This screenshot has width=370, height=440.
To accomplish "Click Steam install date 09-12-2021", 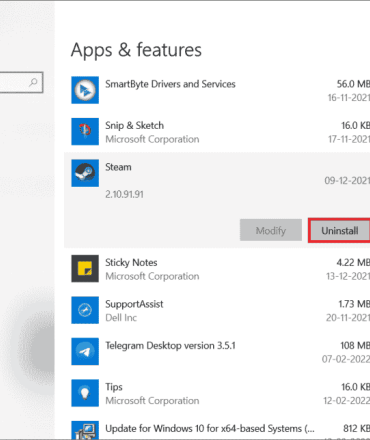I will click(347, 181).
